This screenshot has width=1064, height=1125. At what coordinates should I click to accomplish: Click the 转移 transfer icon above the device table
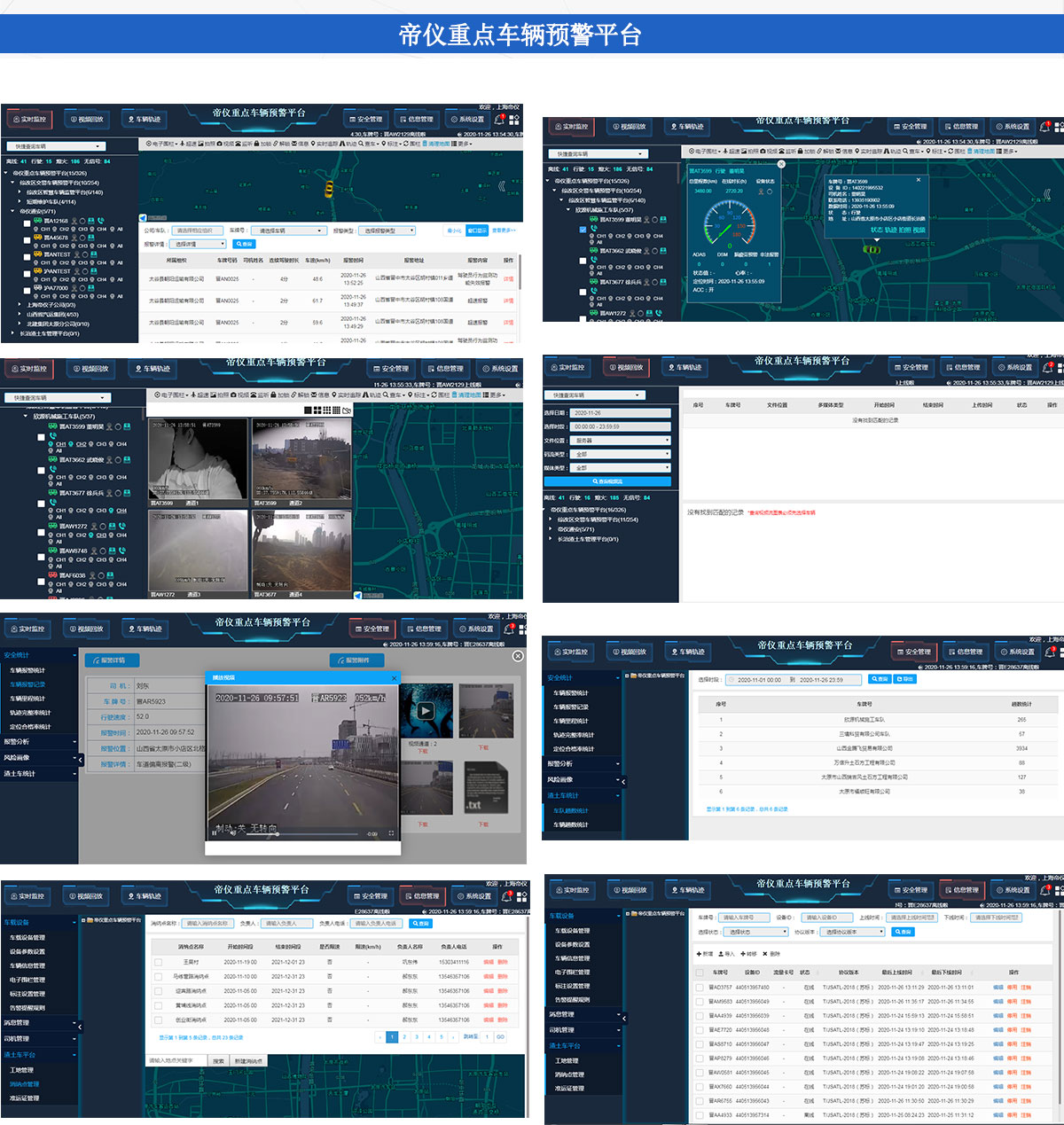pyautogui.click(x=743, y=954)
